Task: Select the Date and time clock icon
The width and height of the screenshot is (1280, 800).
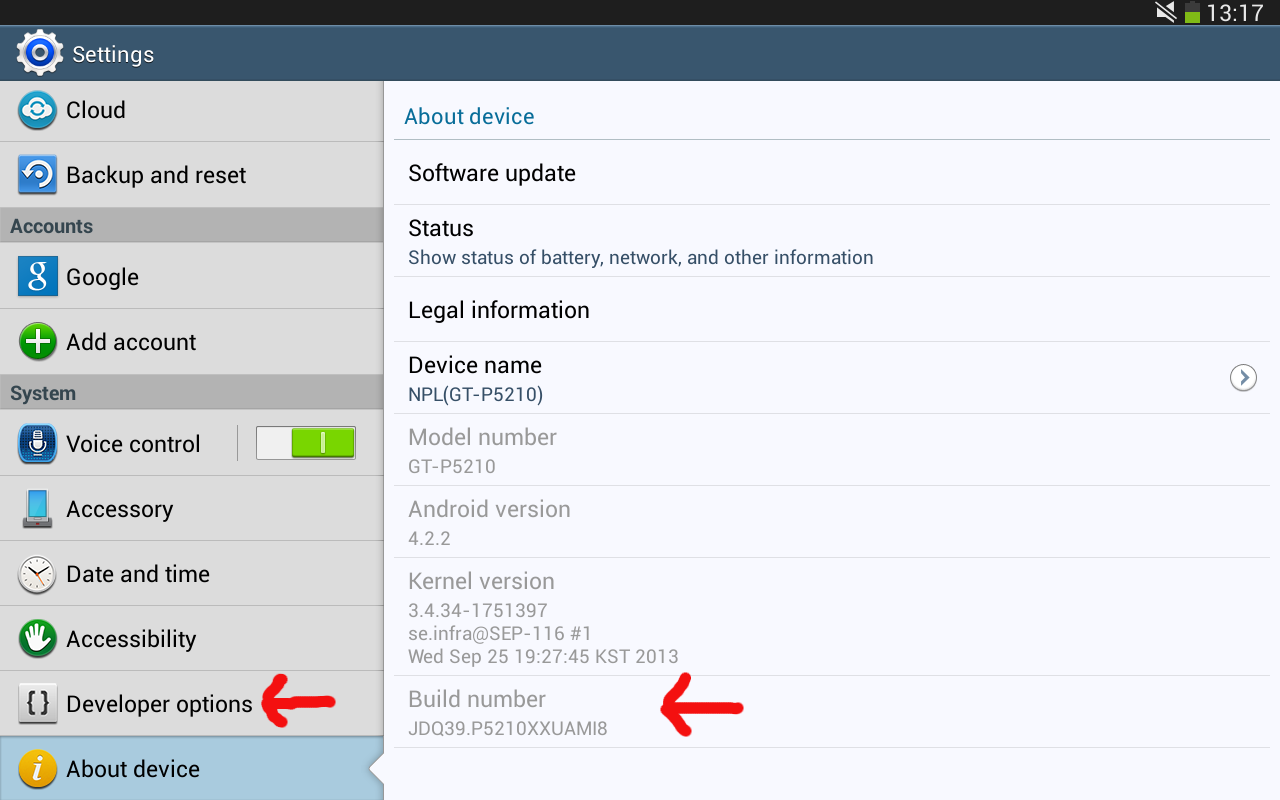Action: click(x=38, y=574)
